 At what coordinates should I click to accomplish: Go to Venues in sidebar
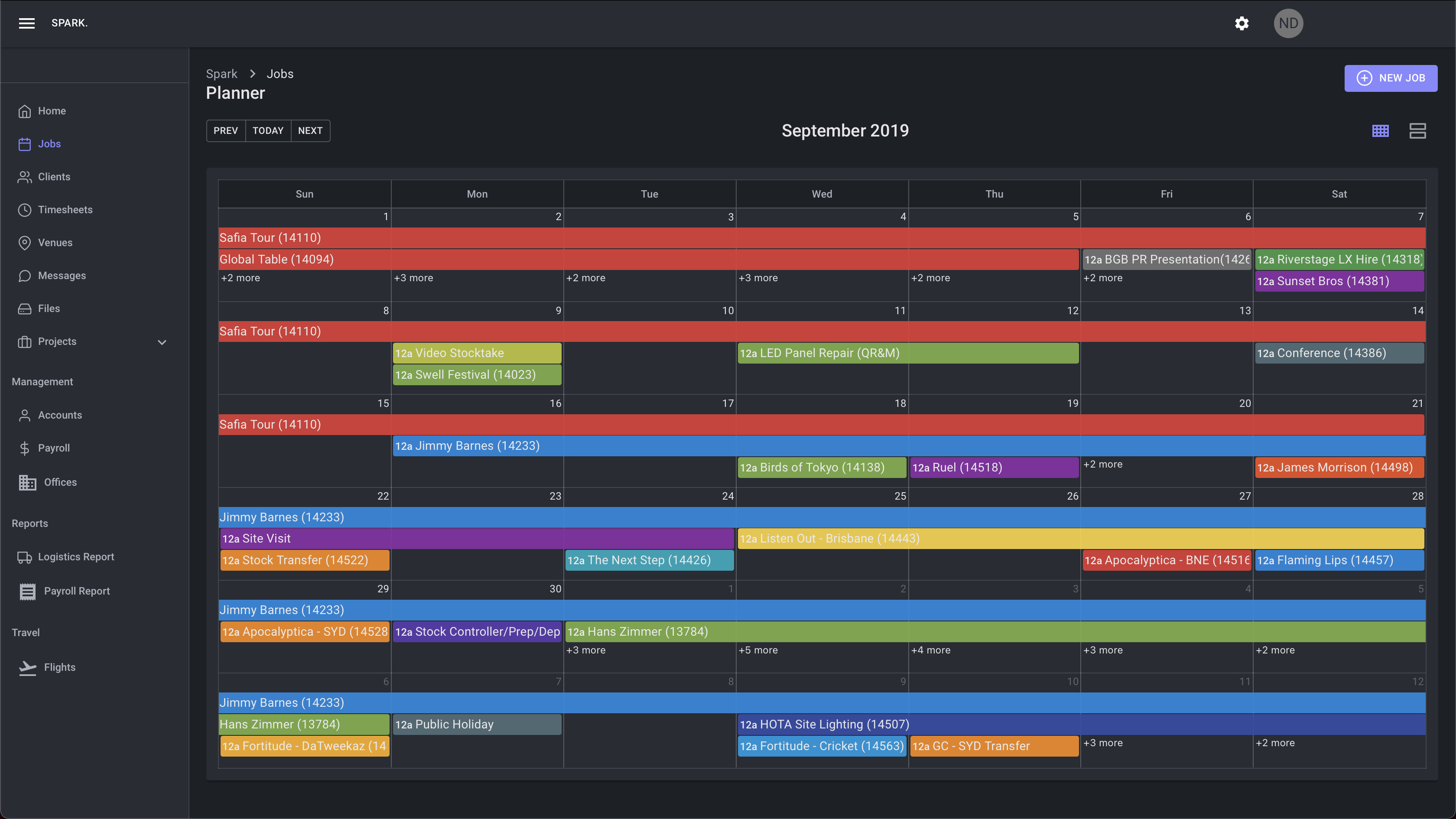pos(55,243)
